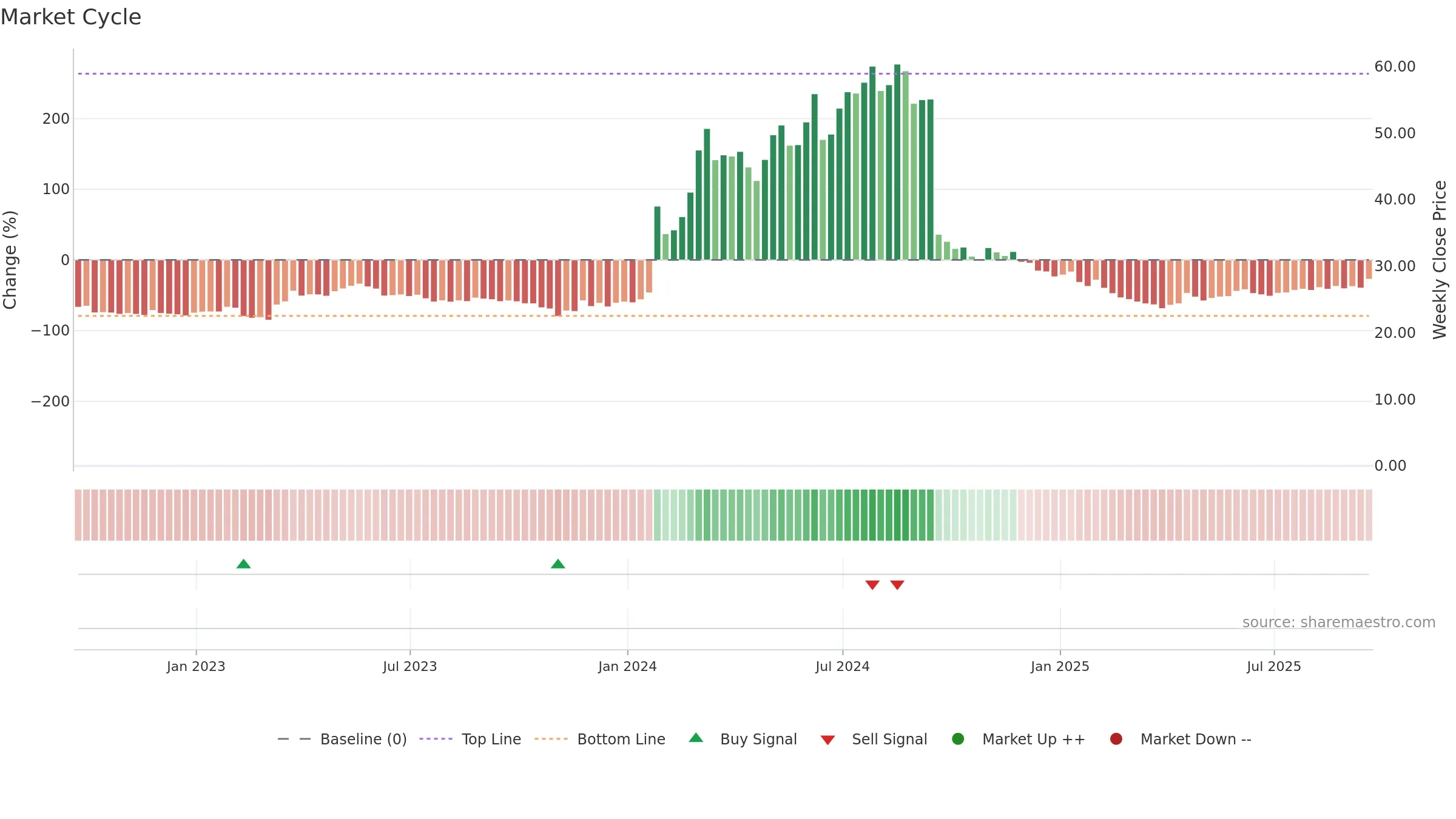Toggle Top Line legend entry
The width and height of the screenshot is (1456, 819).
[470, 739]
